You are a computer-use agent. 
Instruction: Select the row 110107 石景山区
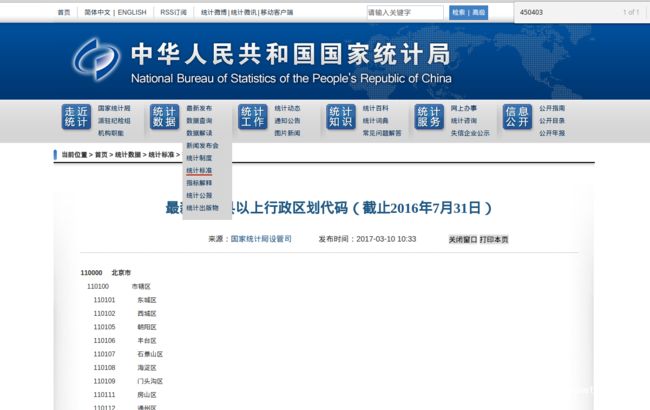click(x=129, y=354)
